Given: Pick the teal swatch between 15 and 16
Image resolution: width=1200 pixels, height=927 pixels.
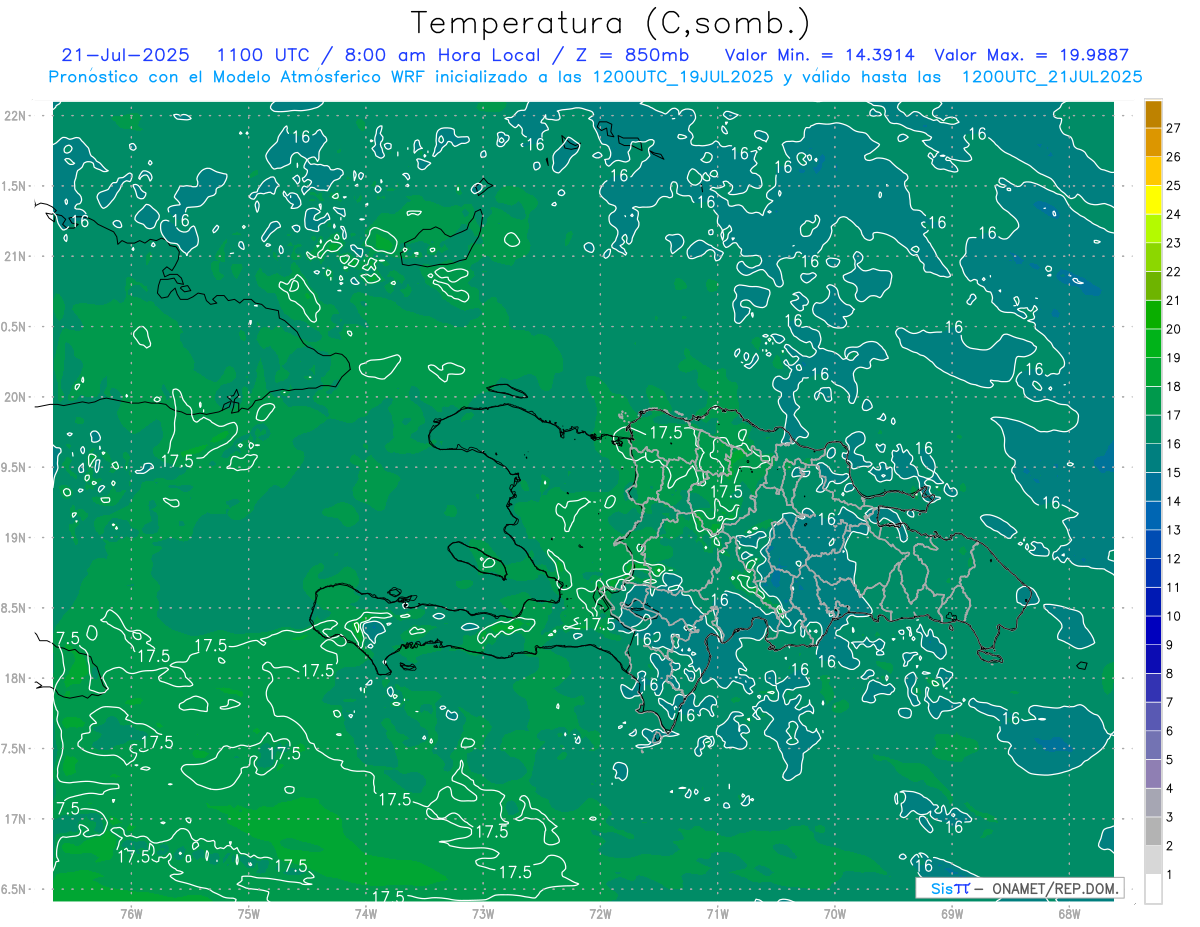Looking at the screenshot, I should [1153, 457].
